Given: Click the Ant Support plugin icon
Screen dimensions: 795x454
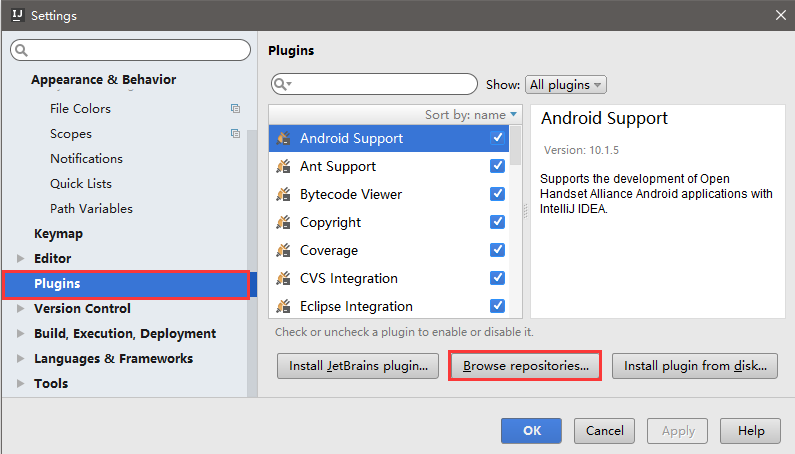Looking at the screenshot, I should [x=283, y=166].
